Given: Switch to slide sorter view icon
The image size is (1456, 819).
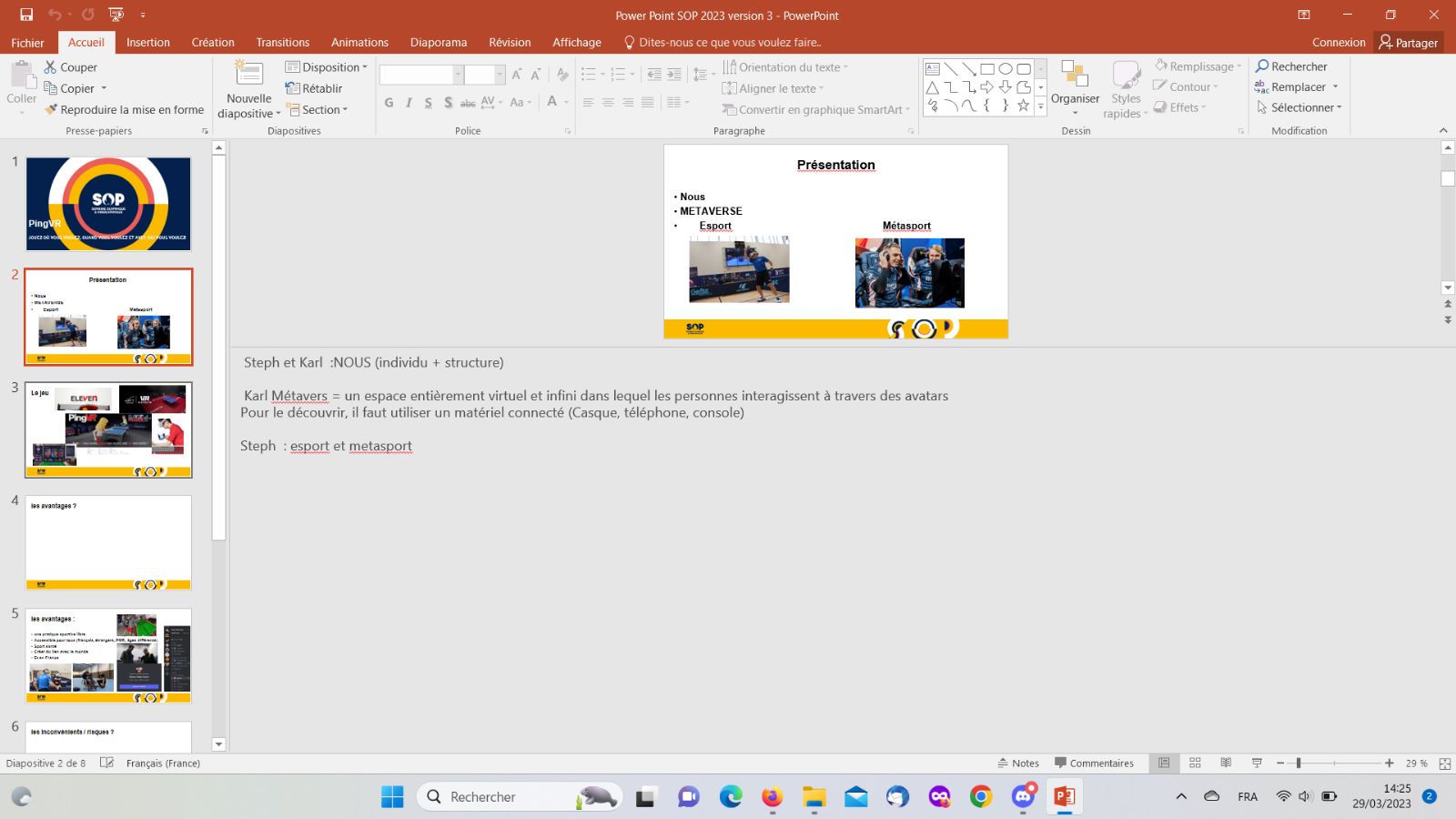Looking at the screenshot, I should tap(1195, 763).
